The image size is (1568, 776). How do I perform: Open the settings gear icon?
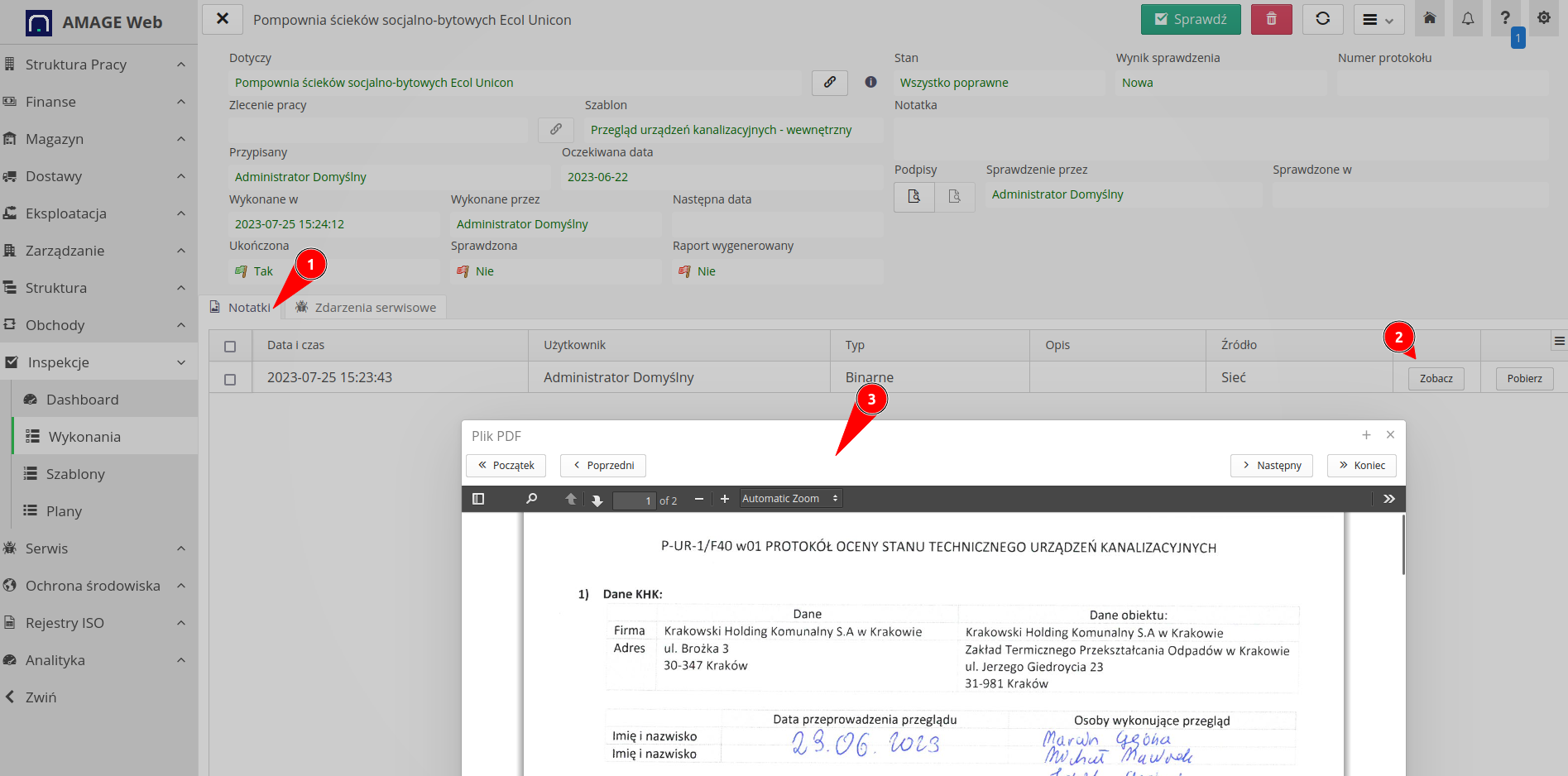1543,18
